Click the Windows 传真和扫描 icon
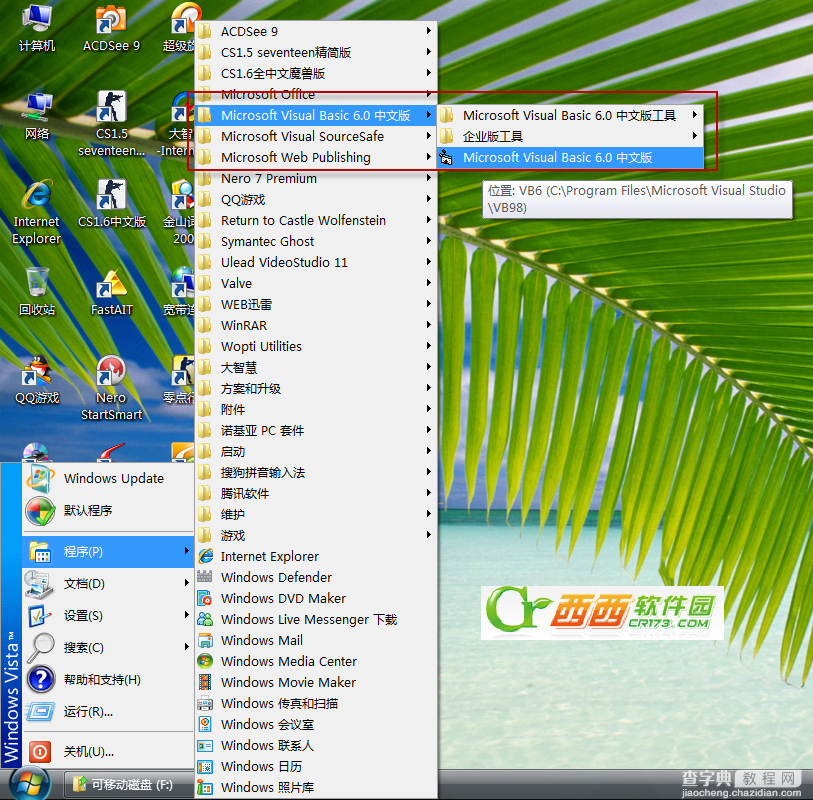 pos(205,704)
